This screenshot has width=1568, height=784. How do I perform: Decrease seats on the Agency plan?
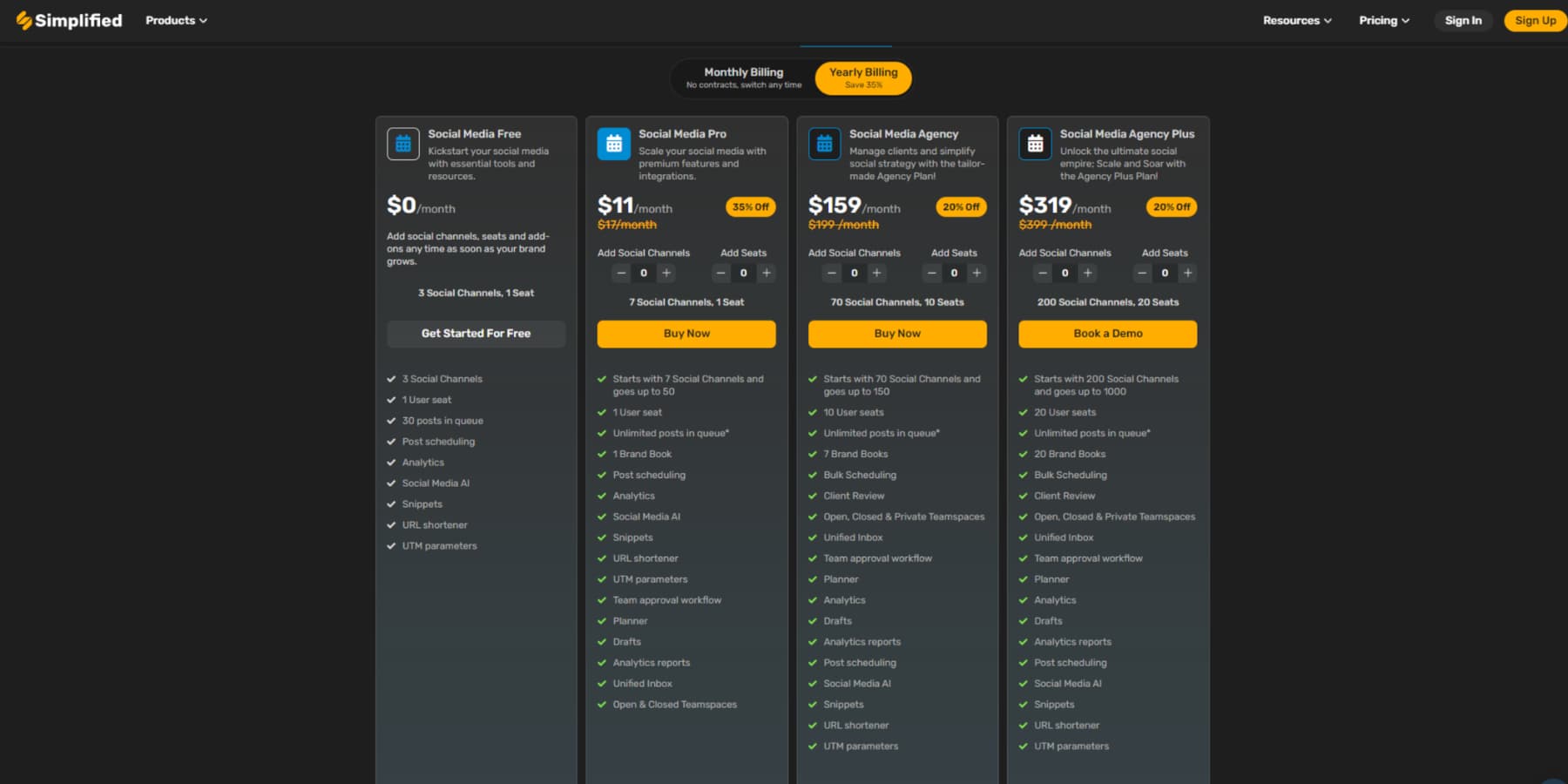tap(931, 273)
